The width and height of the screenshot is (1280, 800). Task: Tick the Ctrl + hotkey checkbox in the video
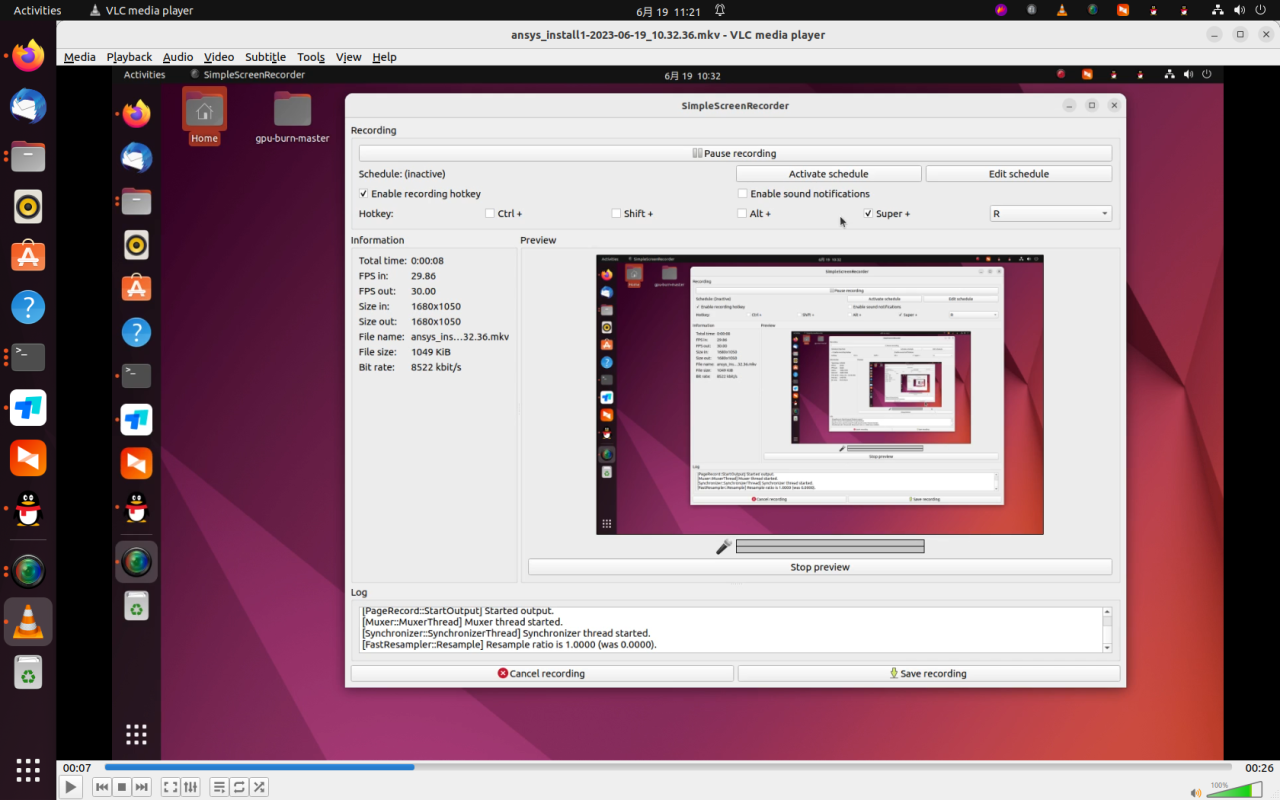point(490,214)
